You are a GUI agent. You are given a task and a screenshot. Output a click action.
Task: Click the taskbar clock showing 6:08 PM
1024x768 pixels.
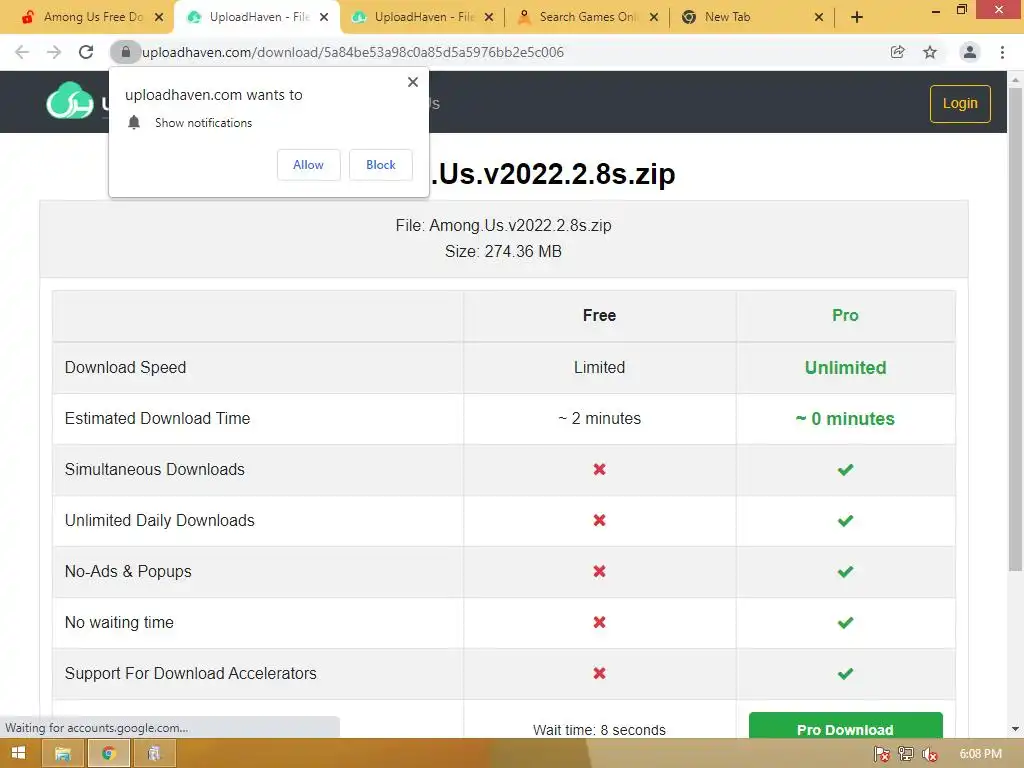tap(980, 754)
